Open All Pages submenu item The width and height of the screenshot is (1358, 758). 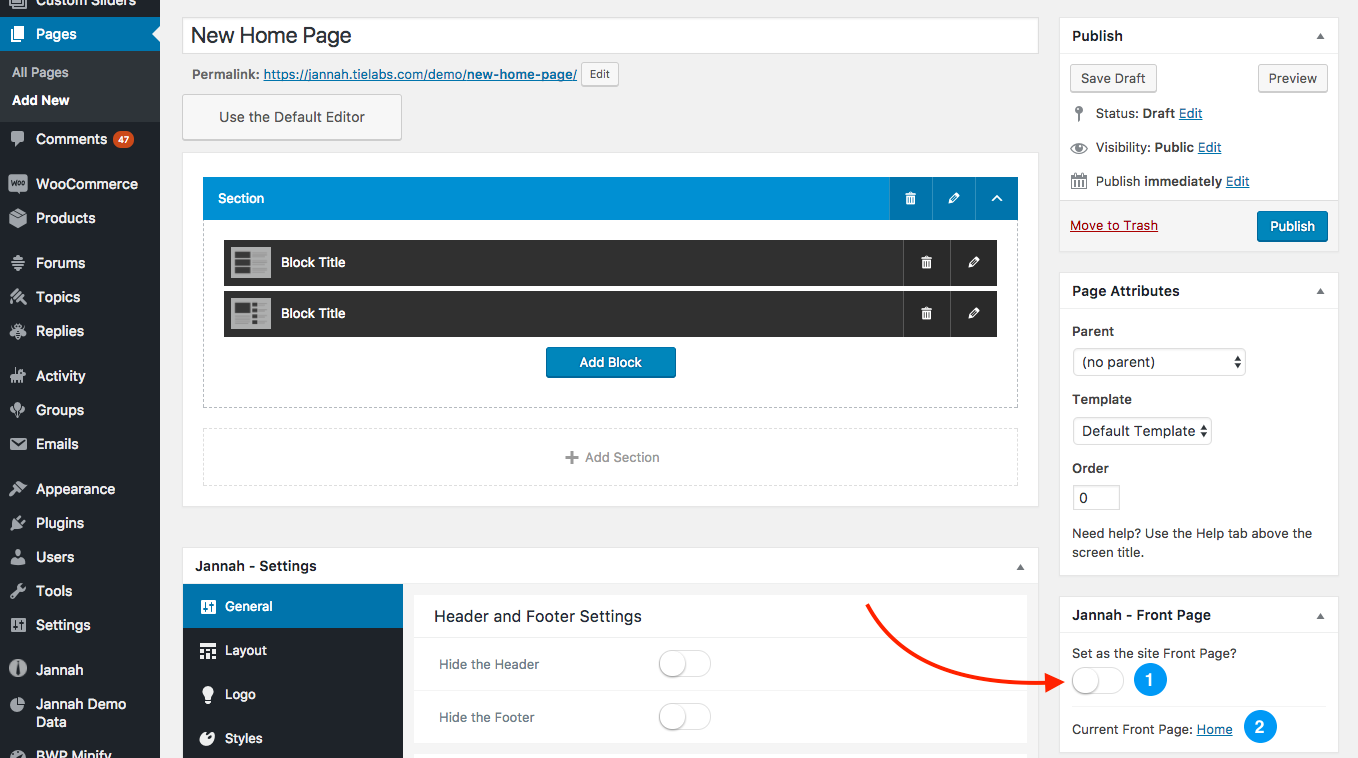[40, 72]
